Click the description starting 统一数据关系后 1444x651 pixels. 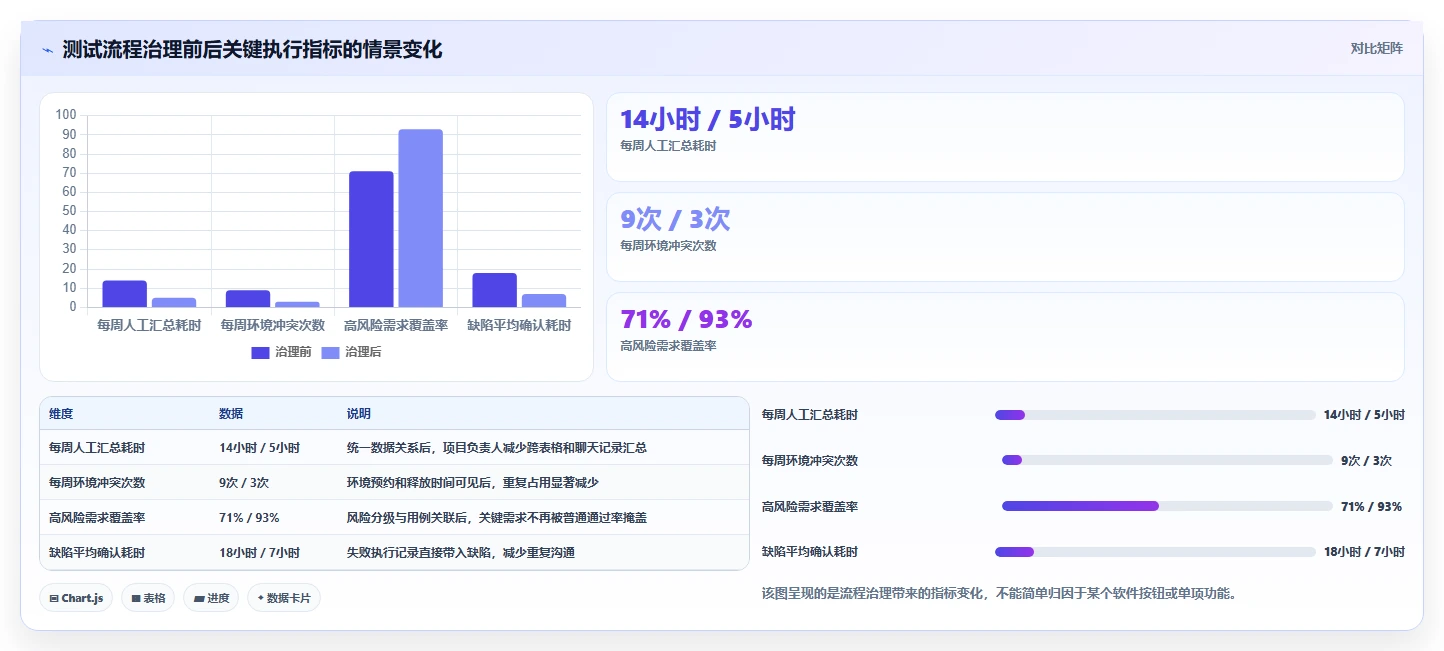pos(497,448)
